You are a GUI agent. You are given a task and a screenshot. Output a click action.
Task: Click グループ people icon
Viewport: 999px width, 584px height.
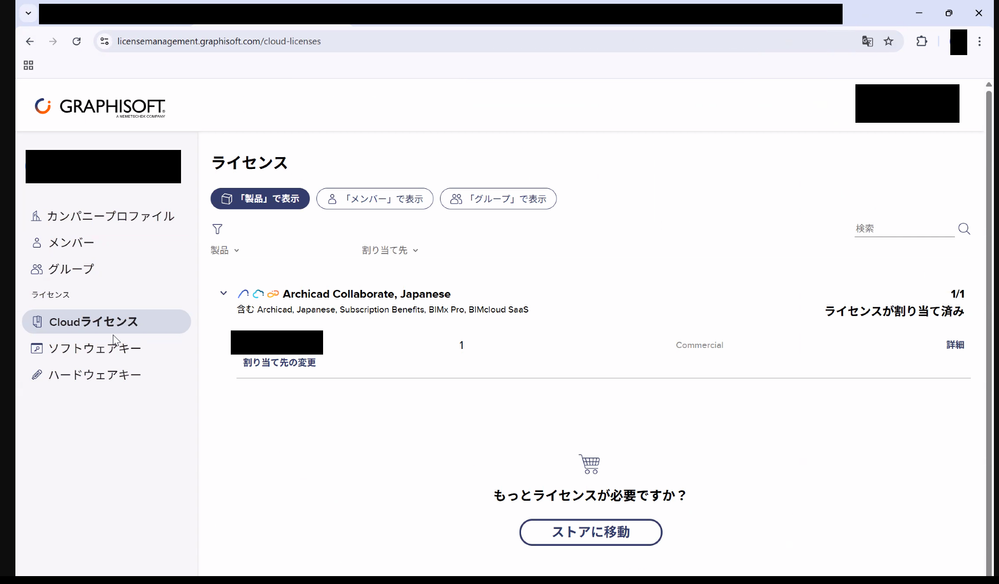pos(37,269)
